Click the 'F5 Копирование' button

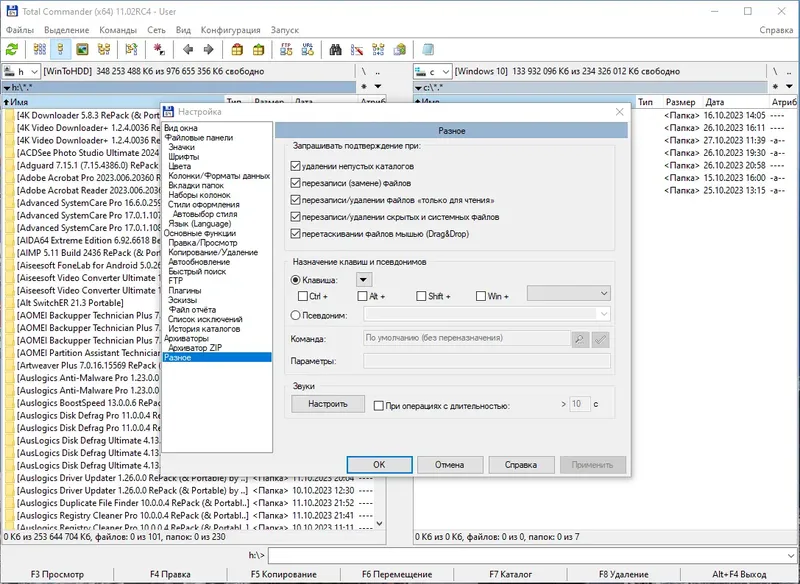(x=284, y=574)
